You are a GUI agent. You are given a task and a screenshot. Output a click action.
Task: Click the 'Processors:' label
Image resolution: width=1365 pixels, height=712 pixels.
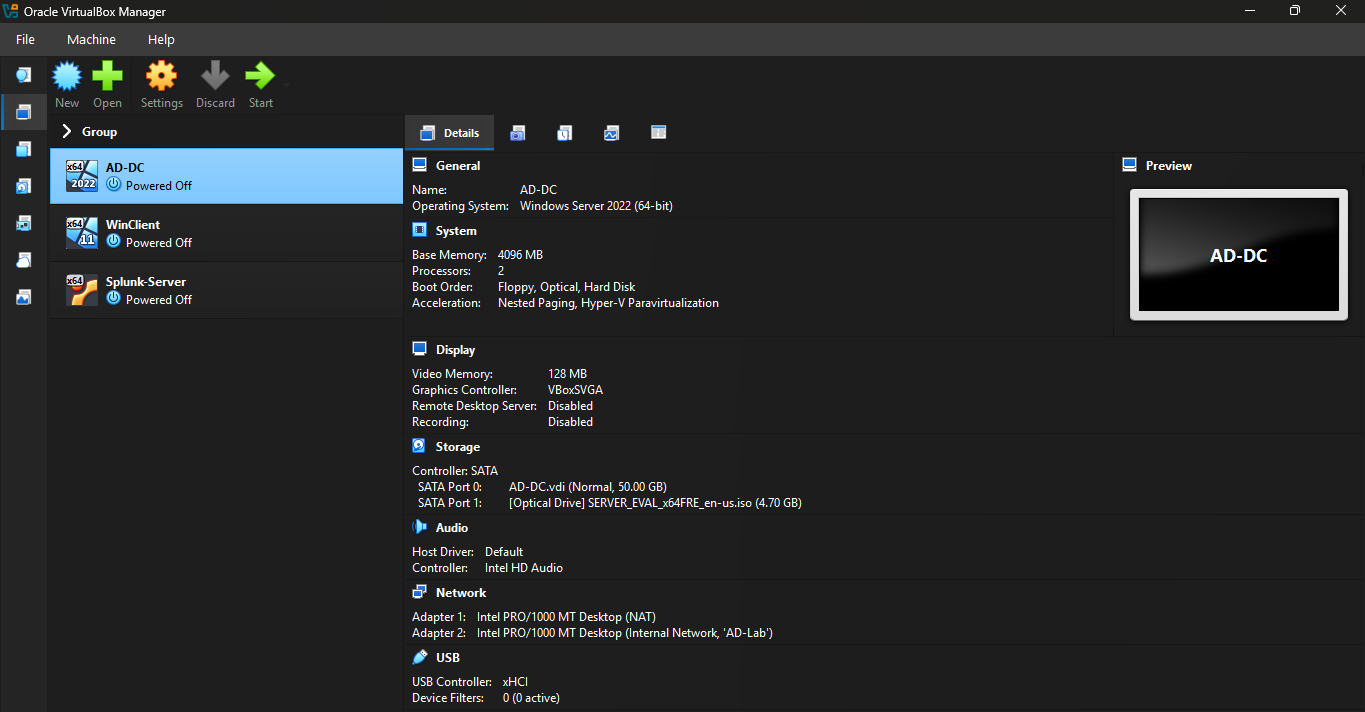[442, 271]
